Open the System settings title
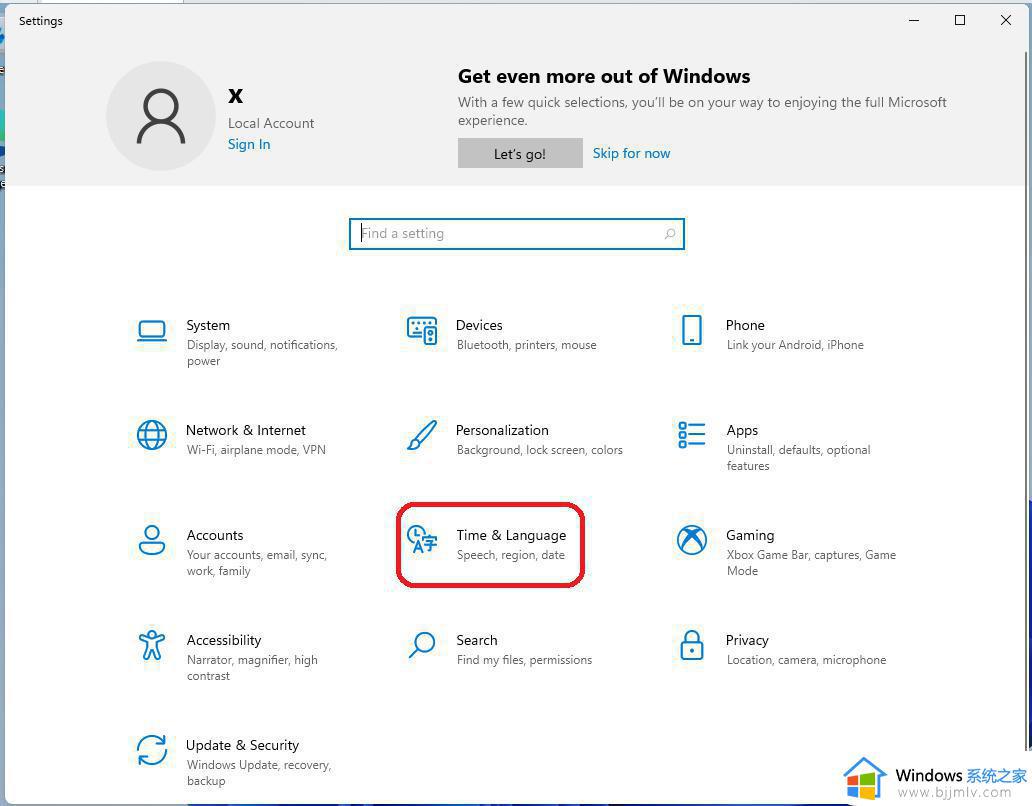This screenshot has width=1032, height=806. tap(208, 325)
